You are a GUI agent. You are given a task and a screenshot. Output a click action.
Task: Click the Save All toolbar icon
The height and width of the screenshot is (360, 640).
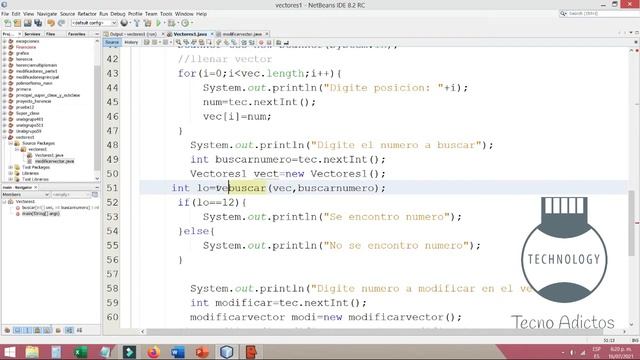[x=38, y=23]
